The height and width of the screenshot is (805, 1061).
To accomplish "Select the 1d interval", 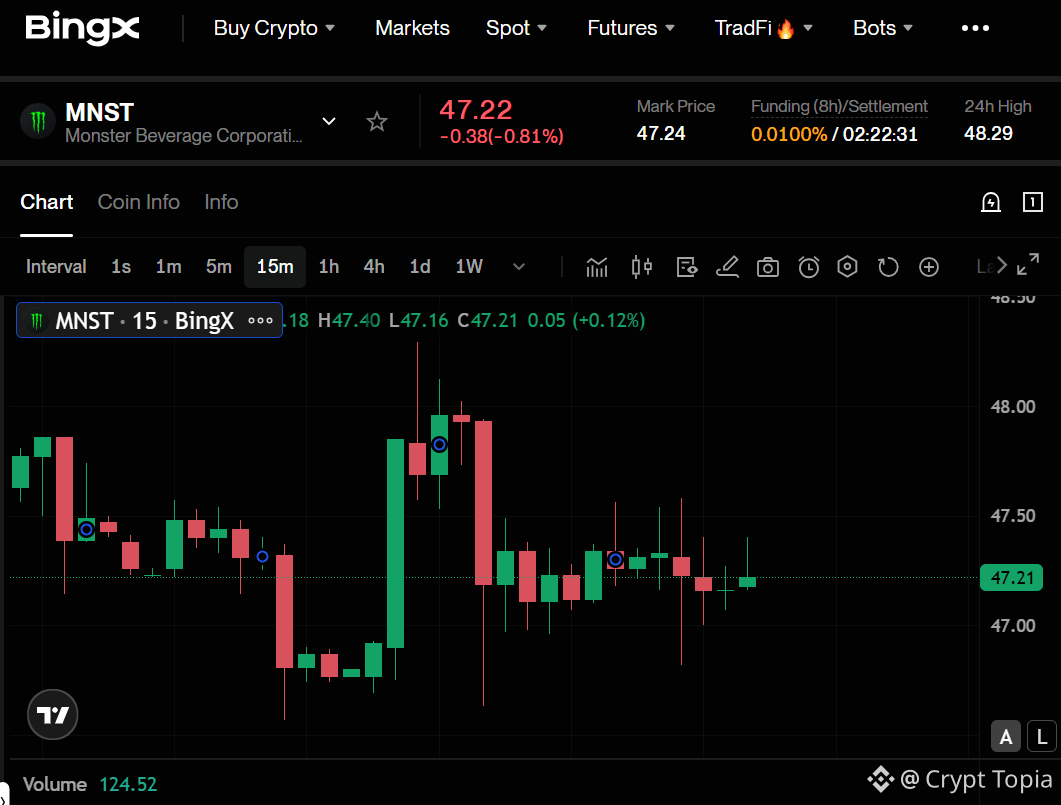I will point(420,267).
